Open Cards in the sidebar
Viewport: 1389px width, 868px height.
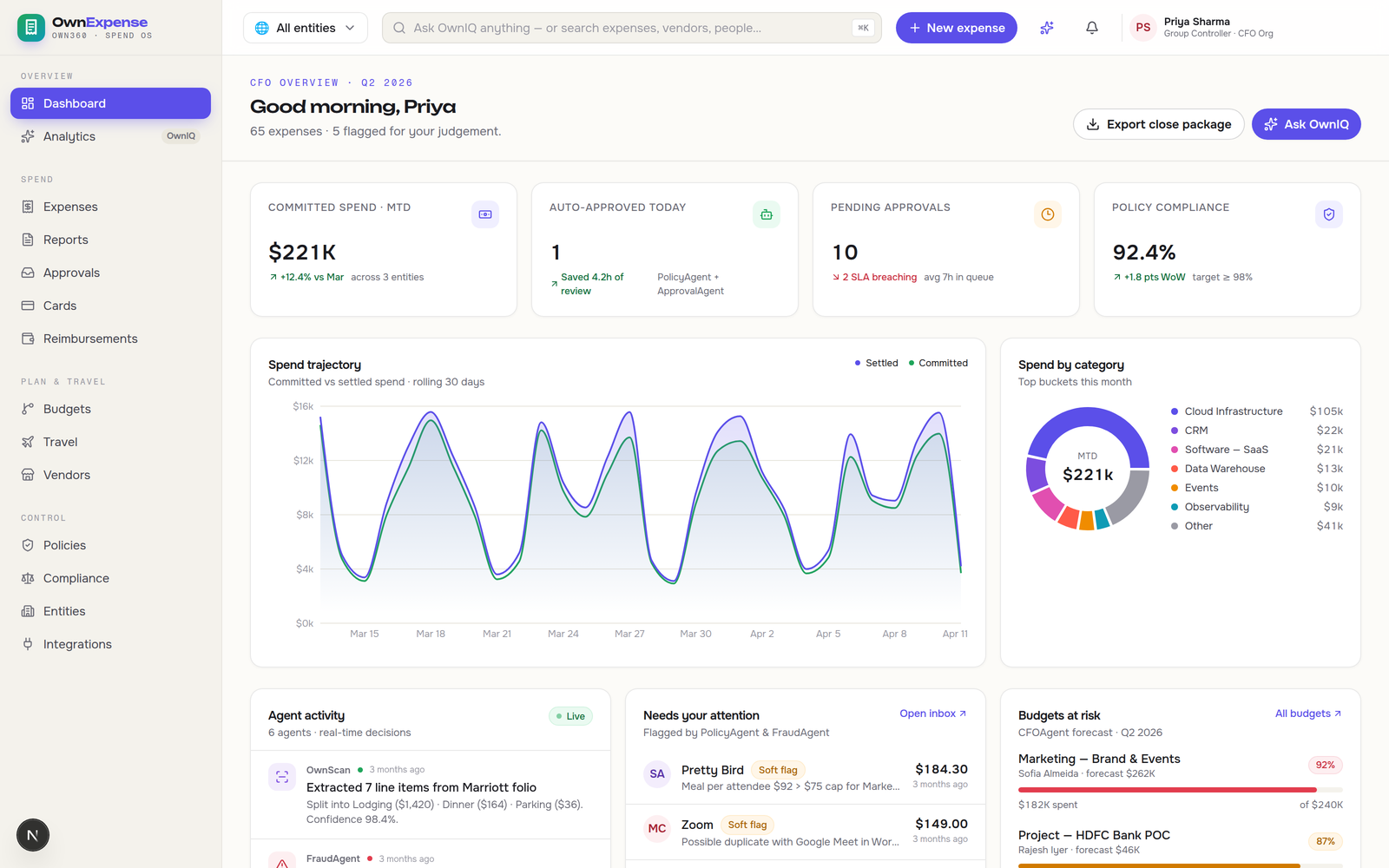(x=110, y=306)
